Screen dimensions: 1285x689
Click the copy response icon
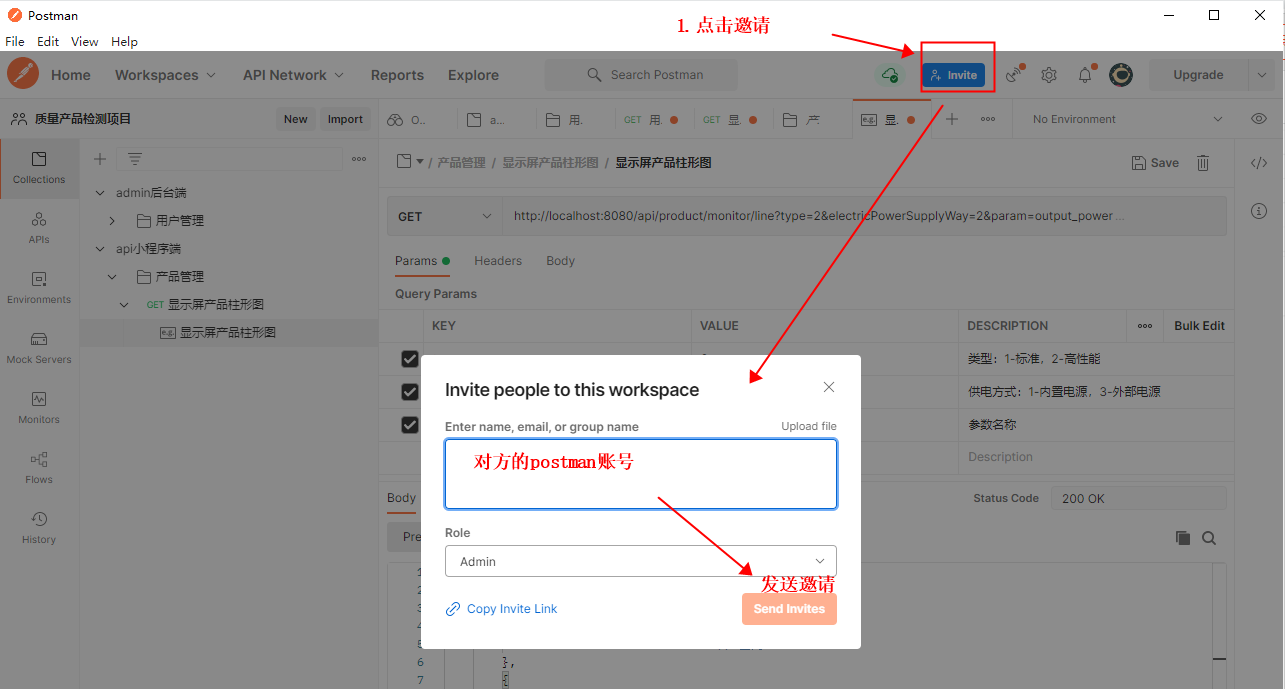point(1183,538)
